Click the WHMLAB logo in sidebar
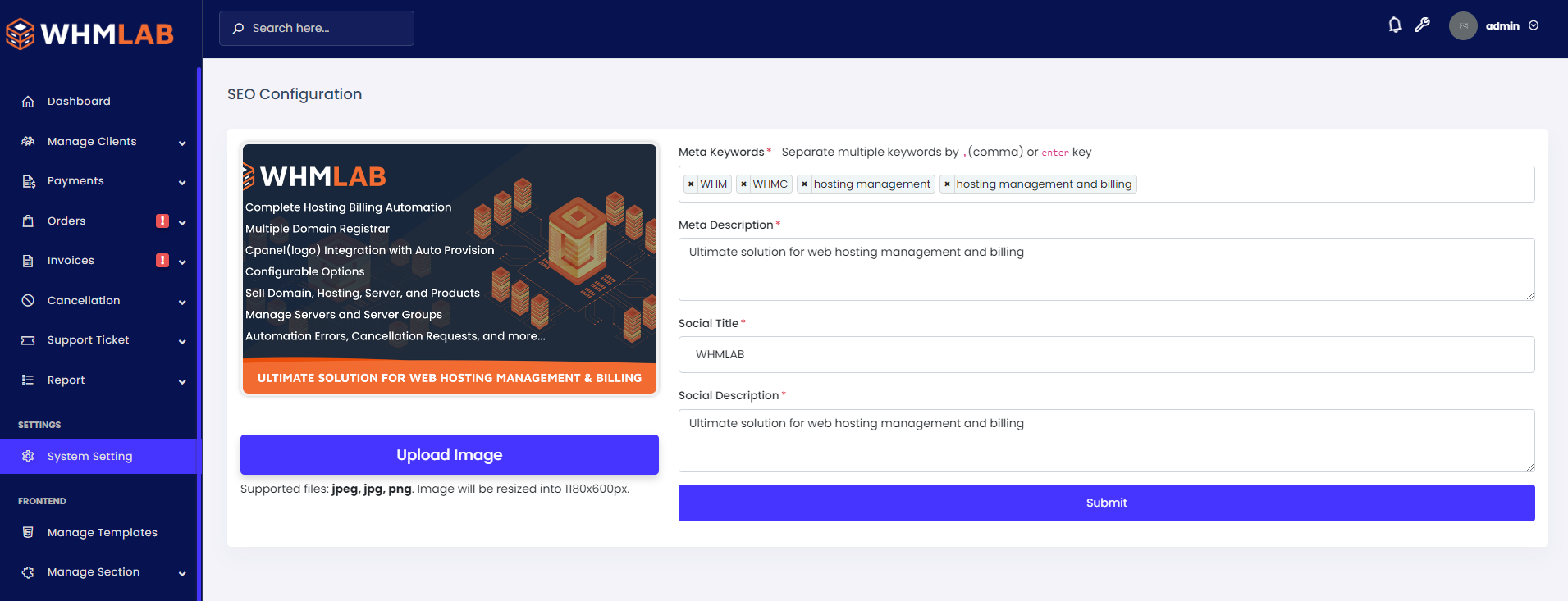The width and height of the screenshot is (1568, 601). tap(90, 34)
